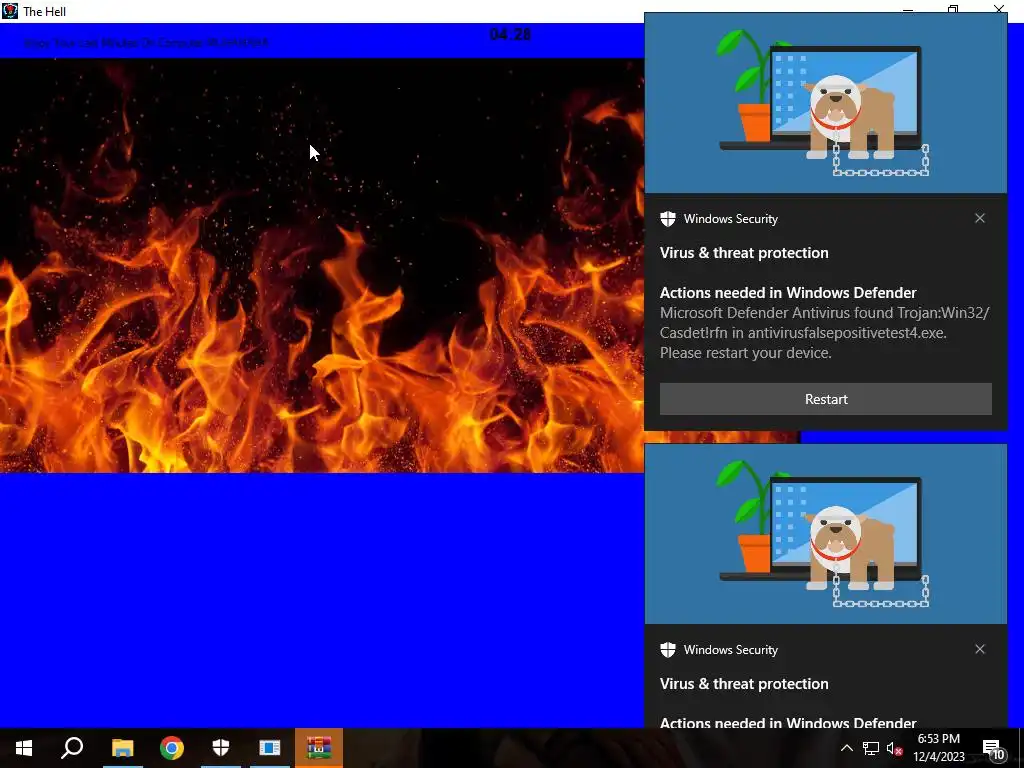Show hidden system tray icons

[846, 748]
